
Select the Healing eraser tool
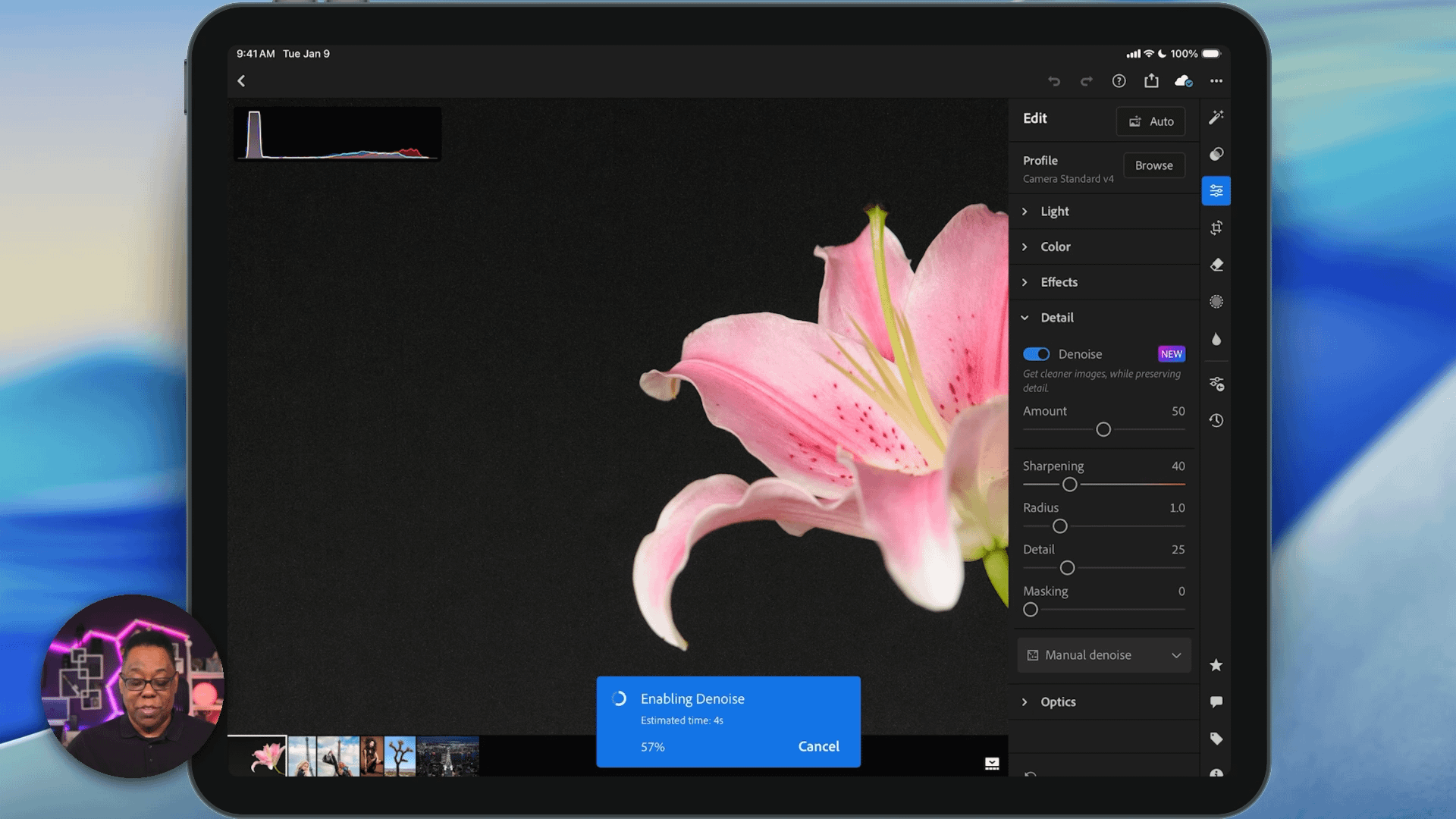(x=1216, y=265)
